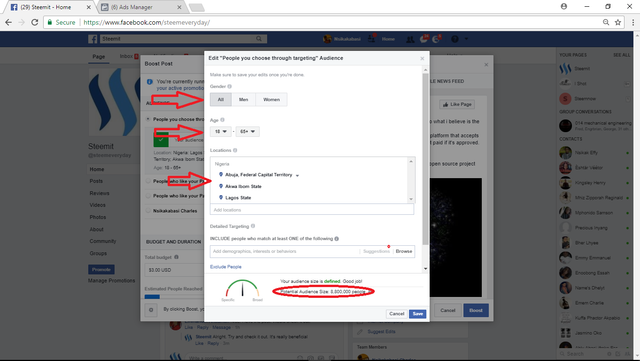The image size is (640, 361).
Task: Click the Promote button
Action: click(x=101, y=270)
